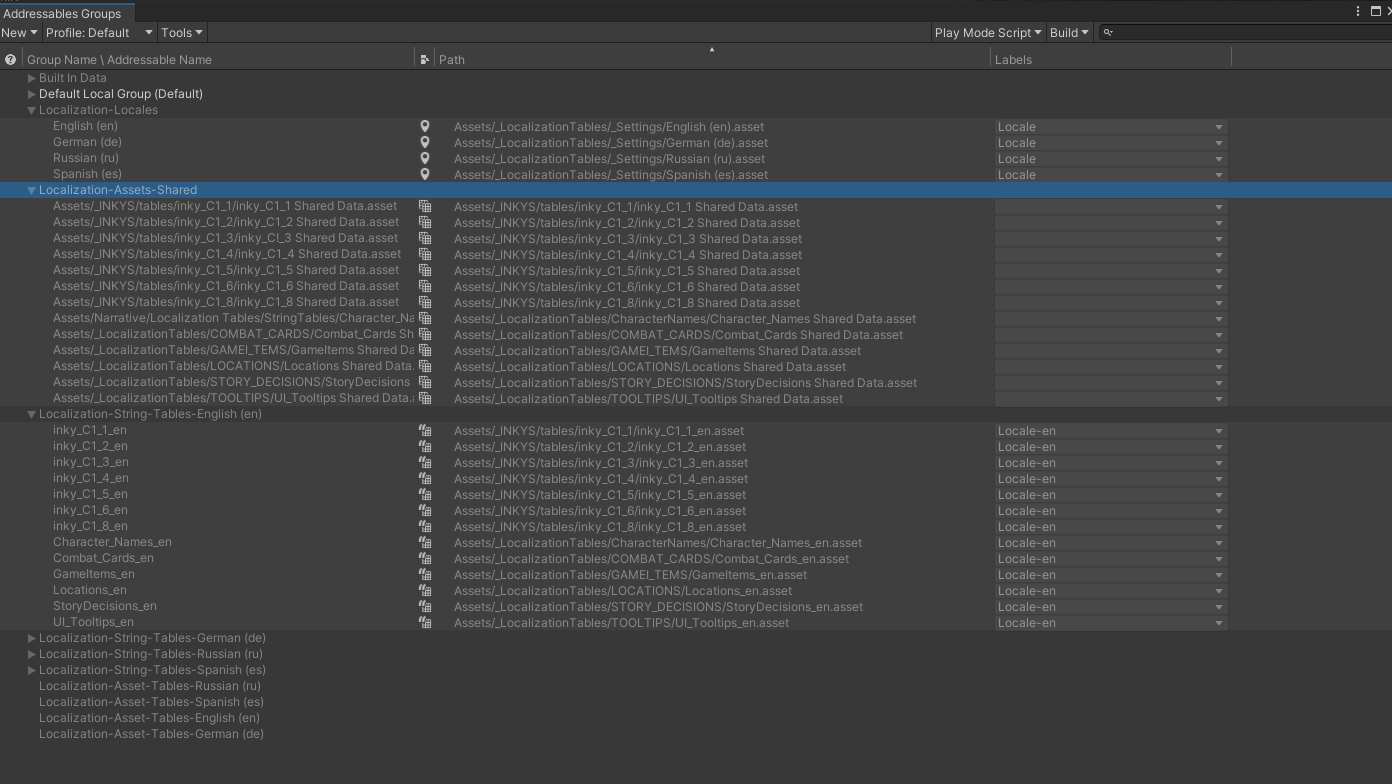Open the Tools menu
Viewport: 1392px width, 784px height.
(x=180, y=32)
